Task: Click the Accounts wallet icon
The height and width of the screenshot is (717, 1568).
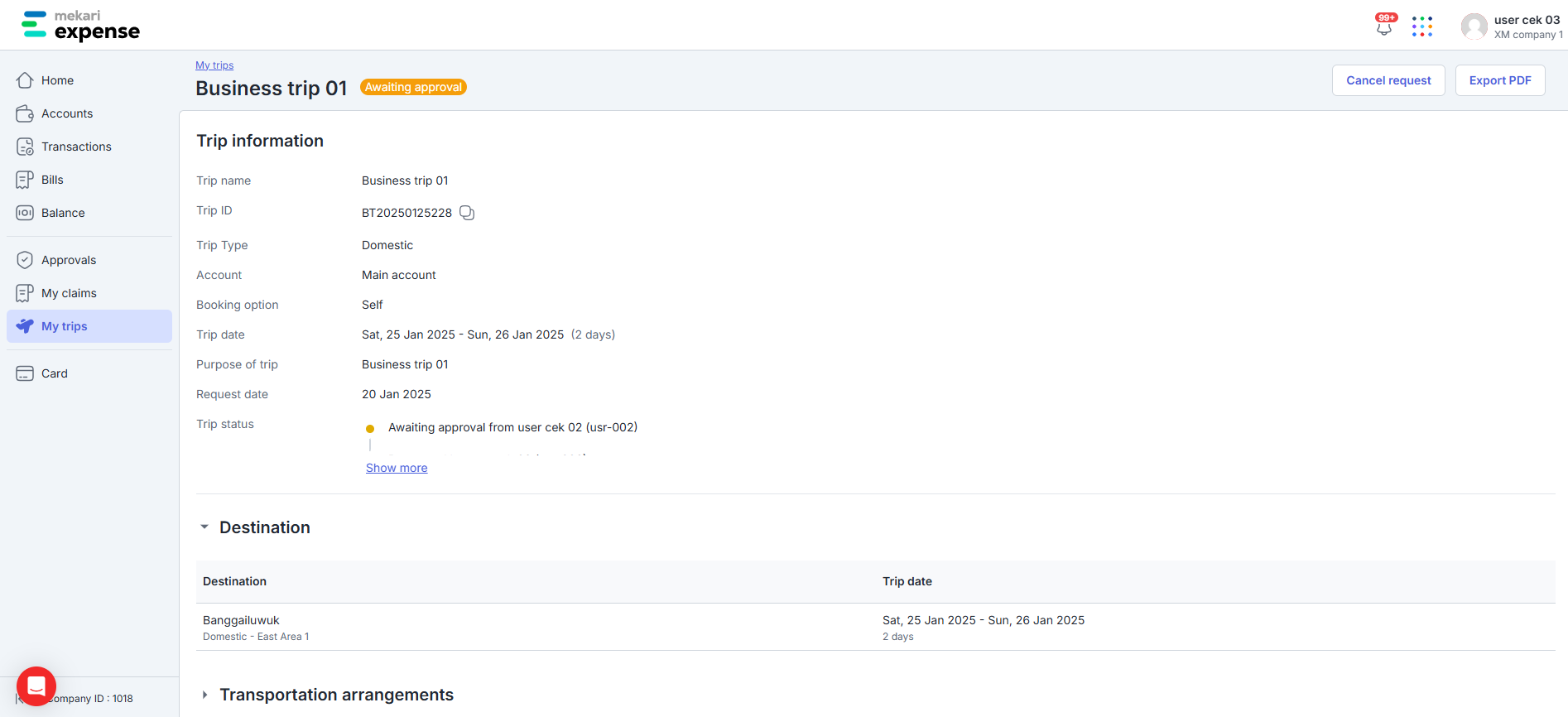Action: point(25,113)
